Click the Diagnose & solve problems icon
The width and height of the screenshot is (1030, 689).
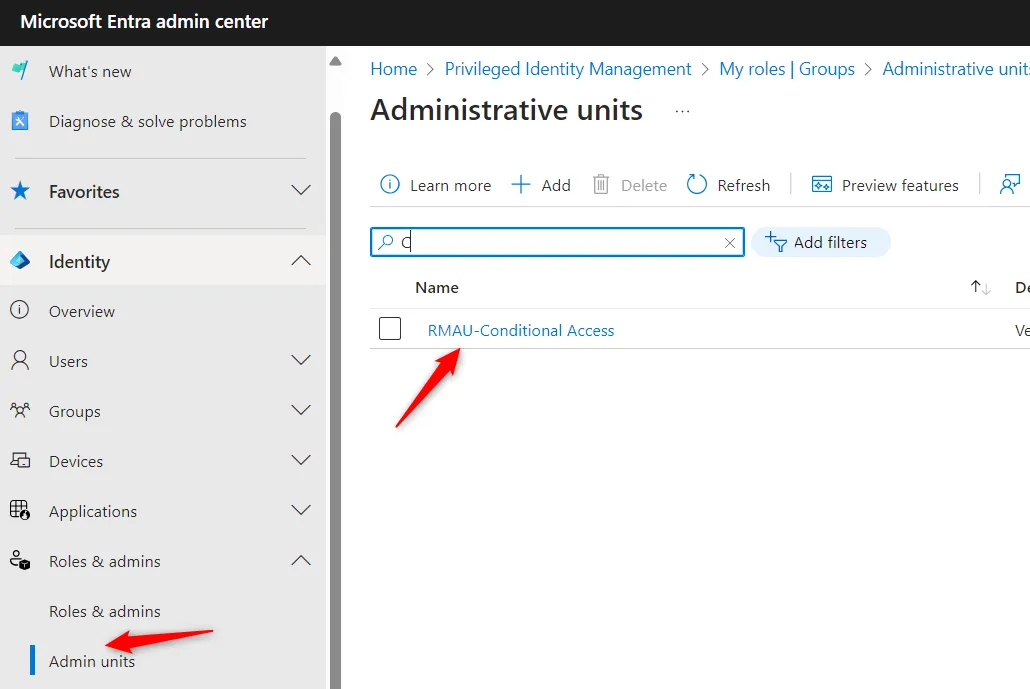pos(20,121)
